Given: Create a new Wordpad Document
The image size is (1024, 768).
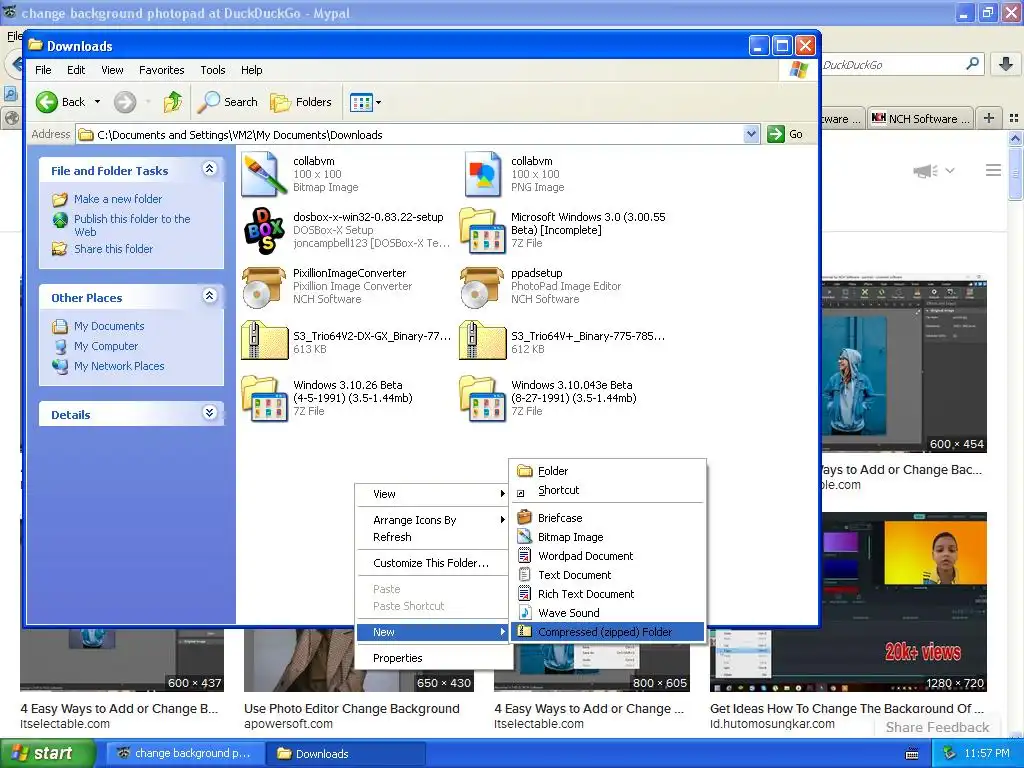Looking at the screenshot, I should pos(607,556).
